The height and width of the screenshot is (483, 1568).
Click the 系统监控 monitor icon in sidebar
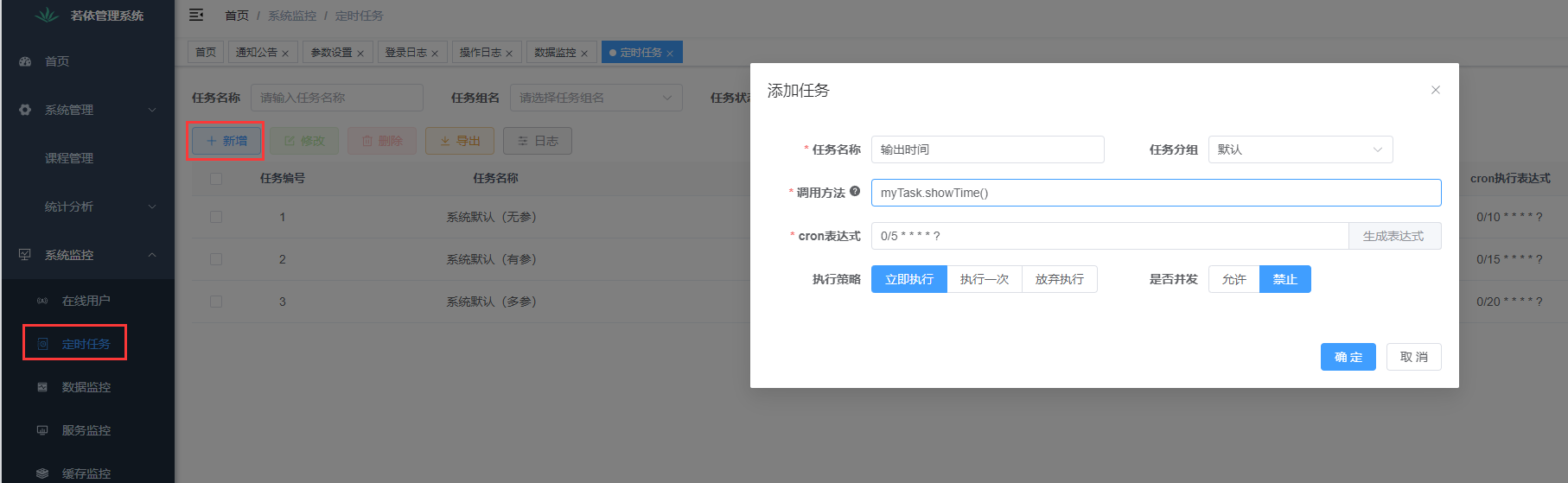tap(25, 255)
